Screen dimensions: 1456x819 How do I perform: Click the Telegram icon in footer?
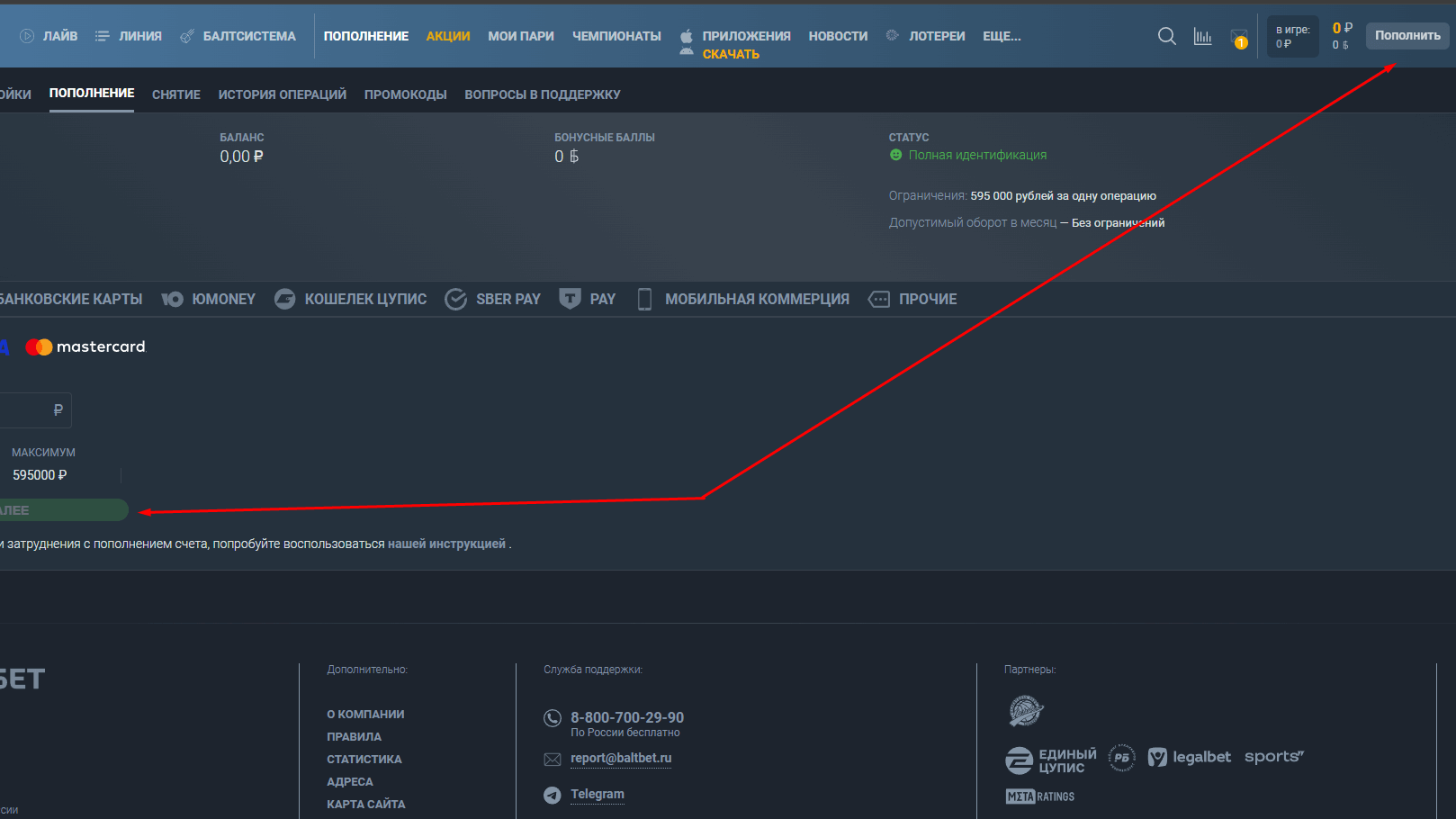click(553, 795)
